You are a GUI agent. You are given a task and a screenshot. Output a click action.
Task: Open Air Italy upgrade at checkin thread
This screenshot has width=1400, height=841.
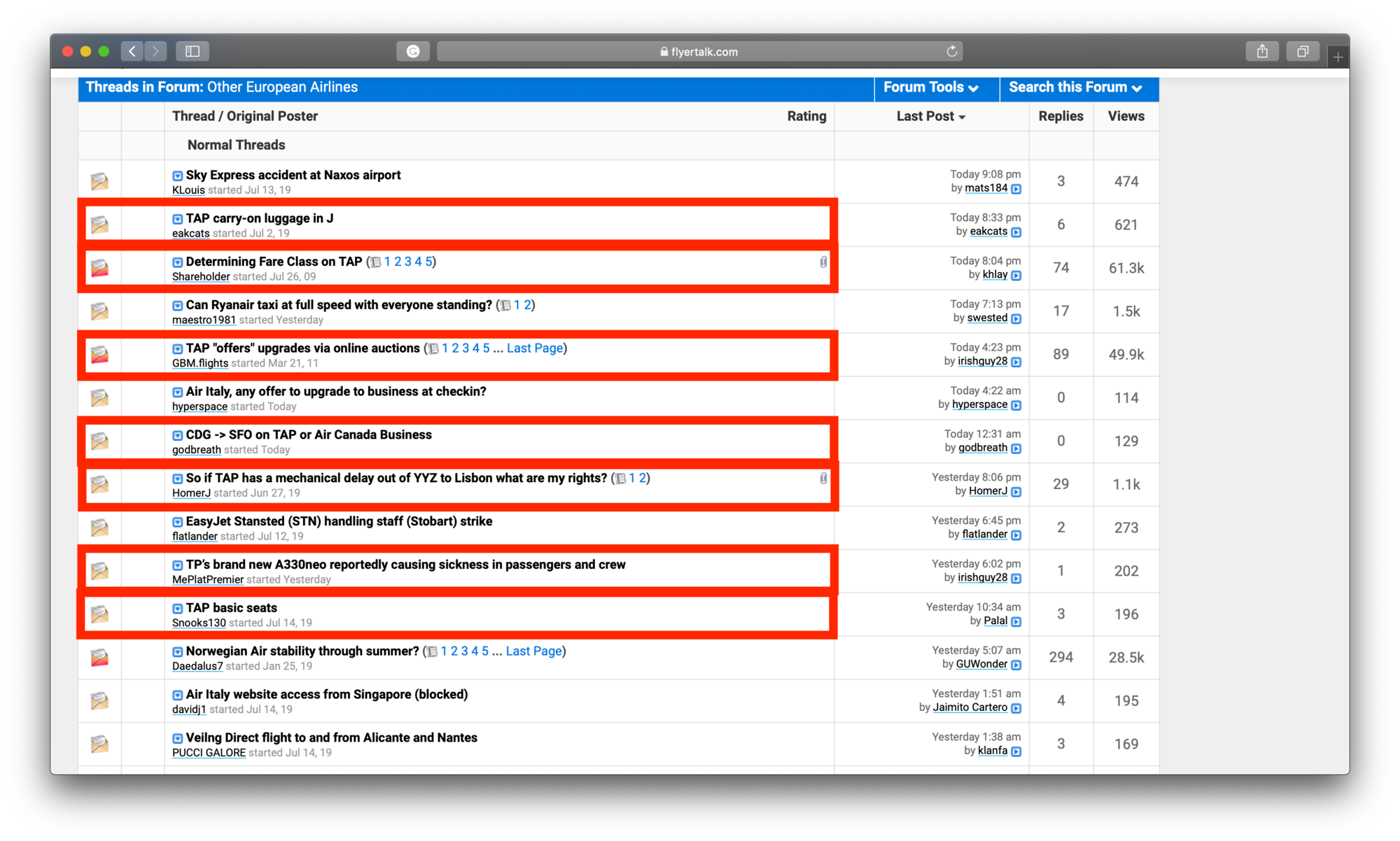tap(336, 392)
